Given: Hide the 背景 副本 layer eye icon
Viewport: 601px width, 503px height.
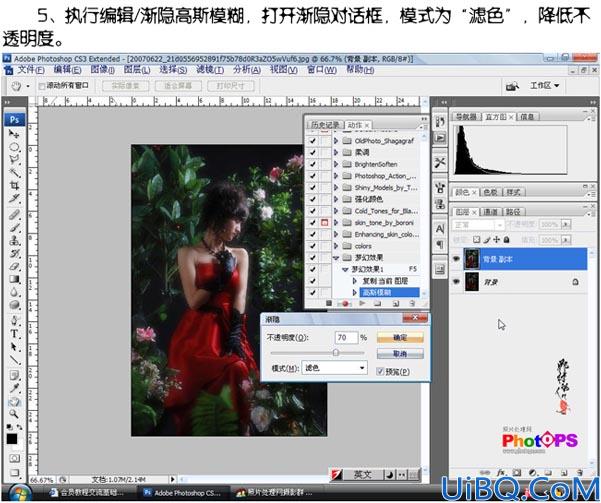Looking at the screenshot, I should click(456, 259).
